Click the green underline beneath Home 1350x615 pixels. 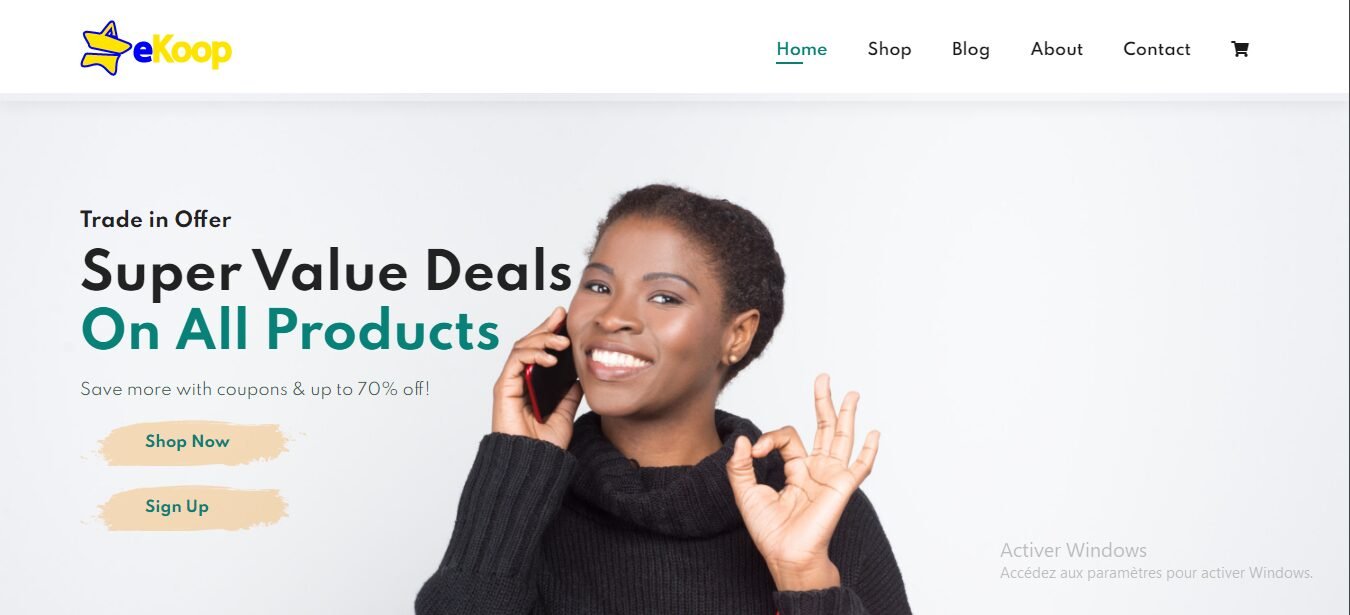tap(789, 63)
